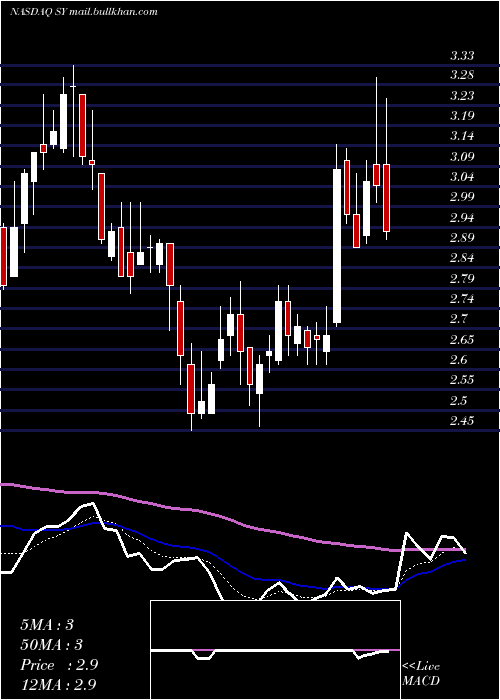The image size is (500, 700).
Task: Select the 3.19 price level label
Action: (x=462, y=116)
